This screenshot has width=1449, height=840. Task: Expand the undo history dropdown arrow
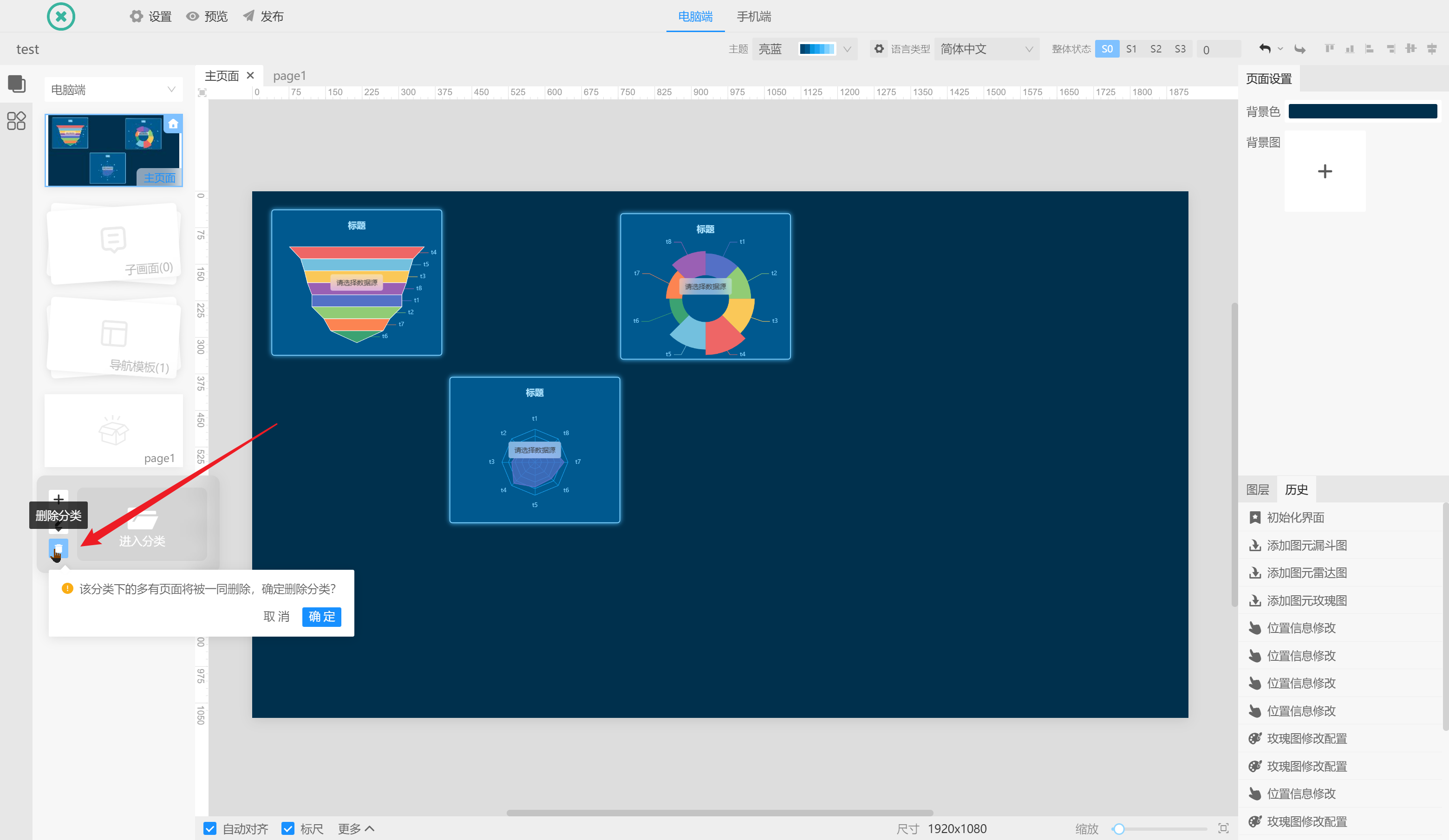1280,49
